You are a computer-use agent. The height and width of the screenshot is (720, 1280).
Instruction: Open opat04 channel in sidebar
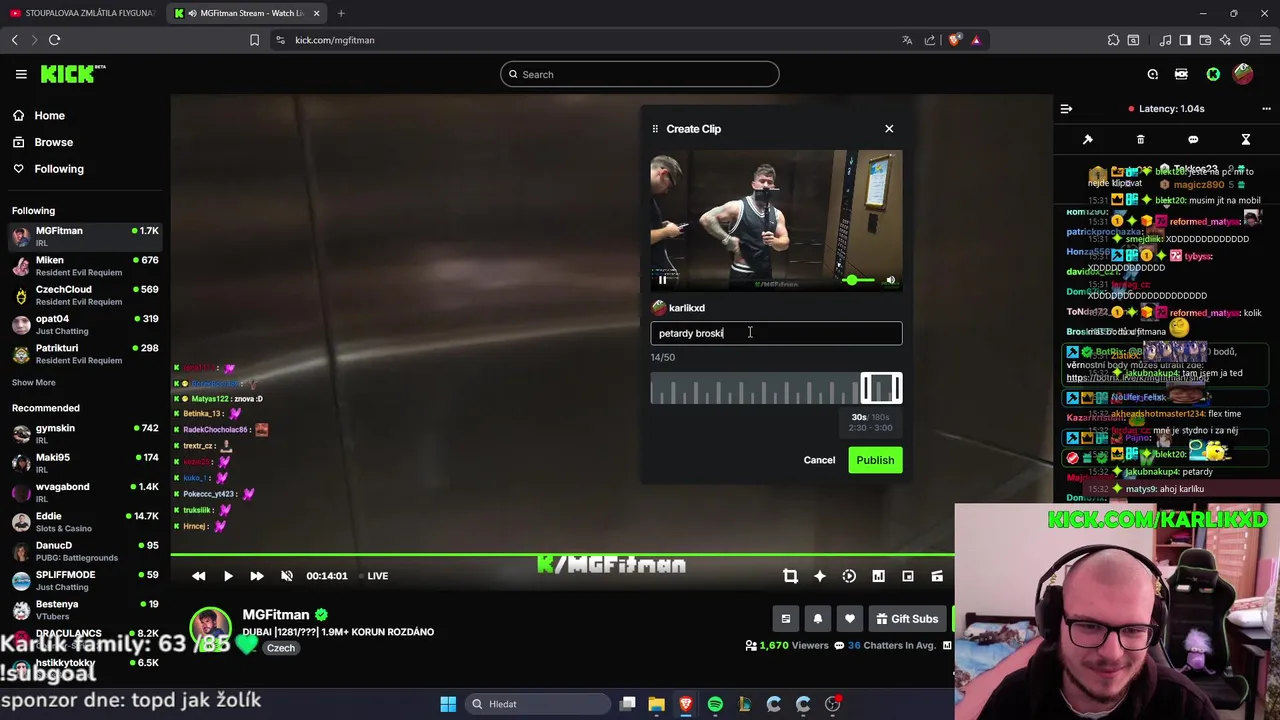click(85, 325)
